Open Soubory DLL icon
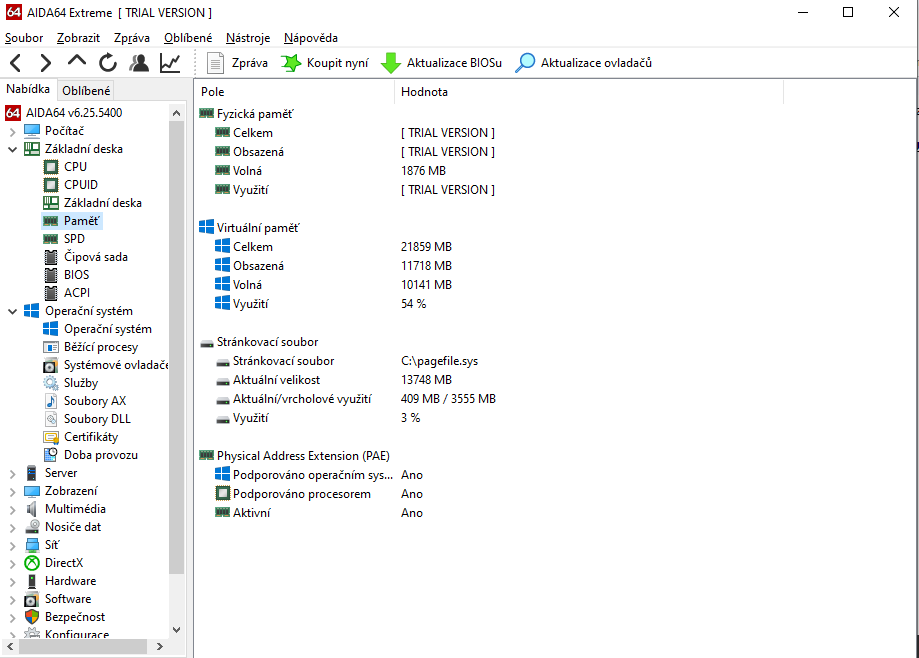 click(x=51, y=420)
